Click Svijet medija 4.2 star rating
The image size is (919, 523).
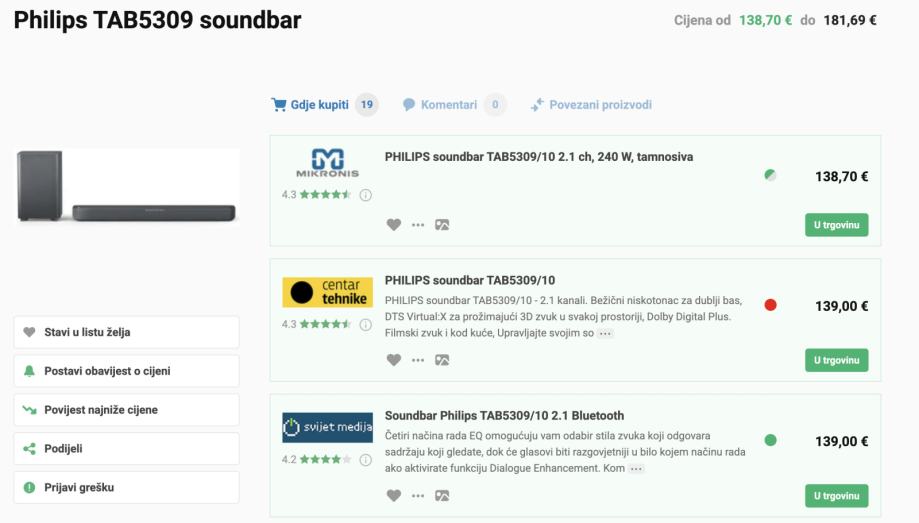(316, 459)
